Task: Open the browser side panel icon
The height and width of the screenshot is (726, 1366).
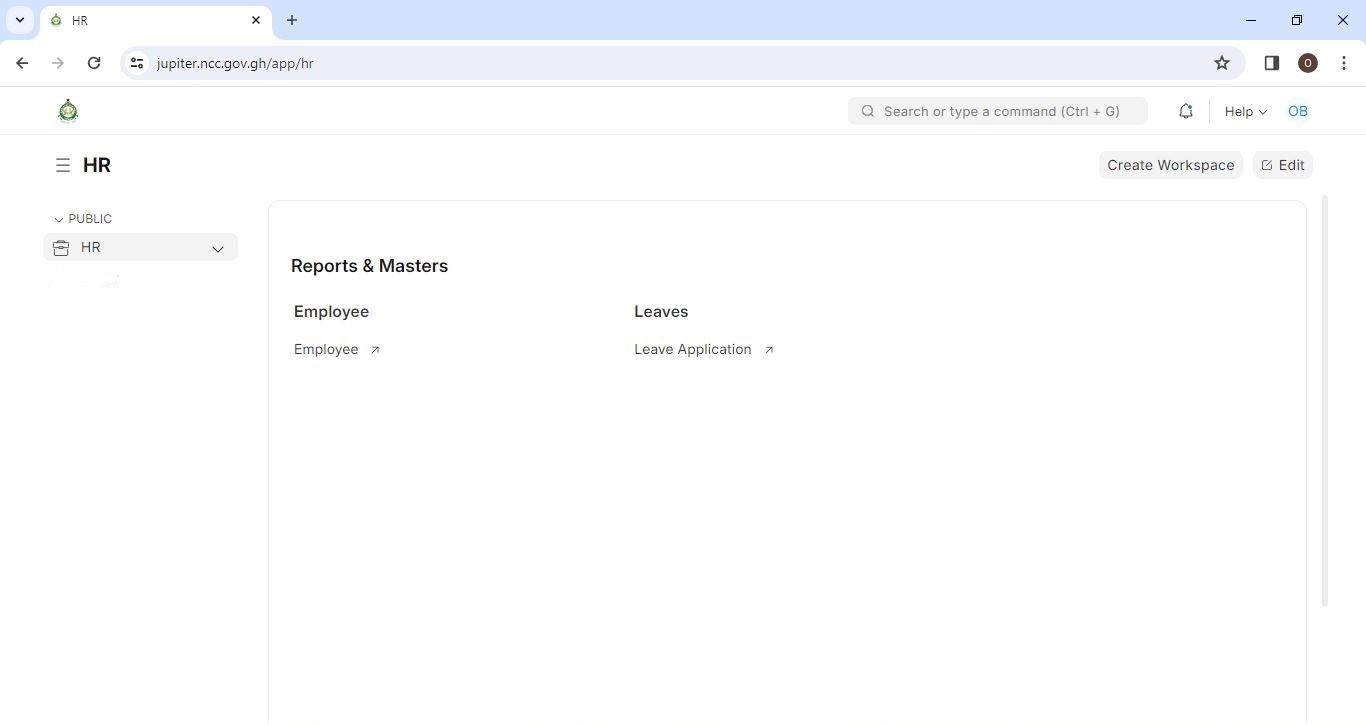Action: 1271,63
